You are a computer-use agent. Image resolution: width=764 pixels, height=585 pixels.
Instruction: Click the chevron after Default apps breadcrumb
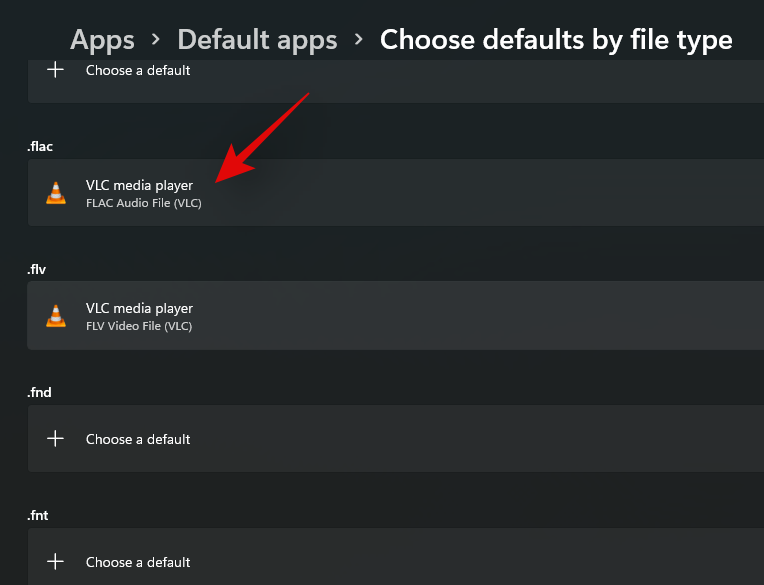359,40
